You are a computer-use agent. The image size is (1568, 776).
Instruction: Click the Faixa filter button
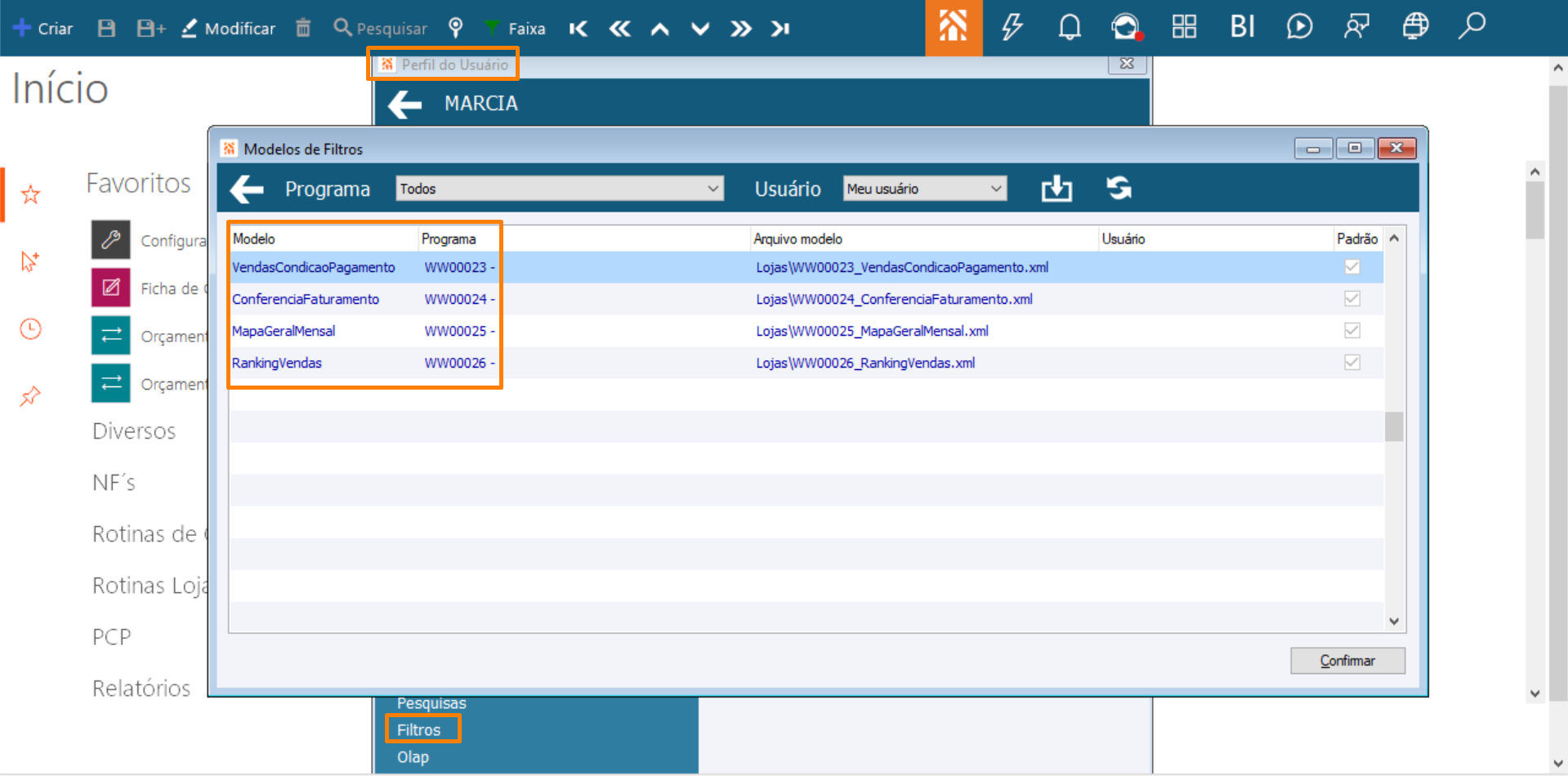click(515, 29)
